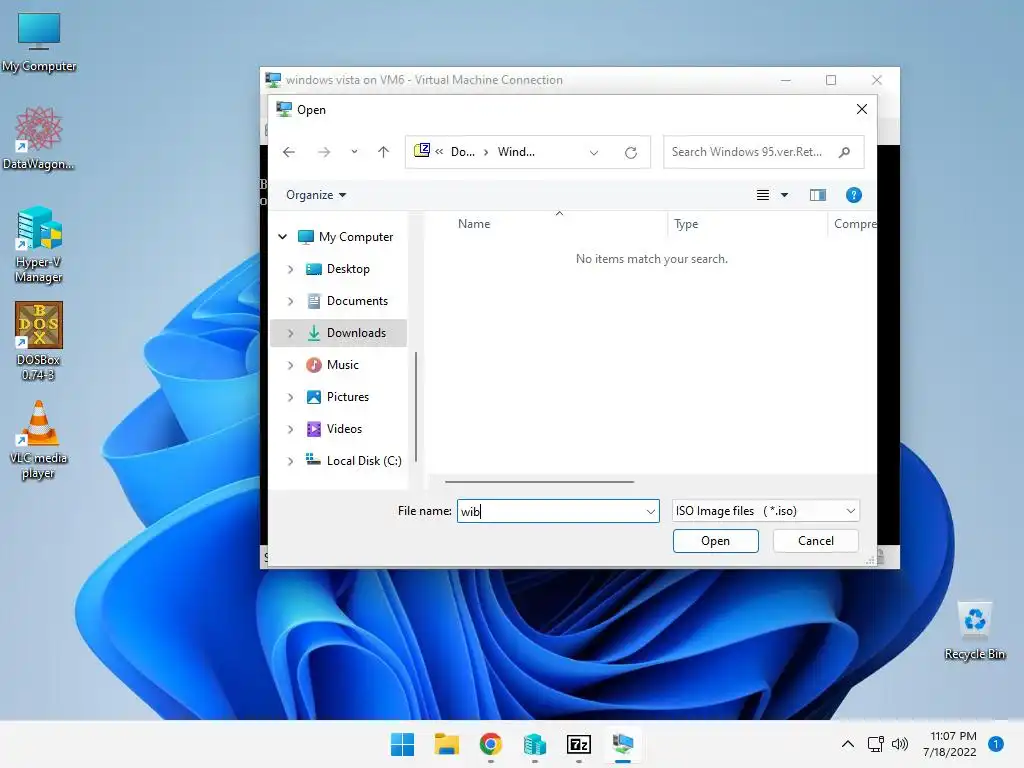This screenshot has width=1024, height=768.
Task: Collapse the My Computer tree node
Action: 283,236
